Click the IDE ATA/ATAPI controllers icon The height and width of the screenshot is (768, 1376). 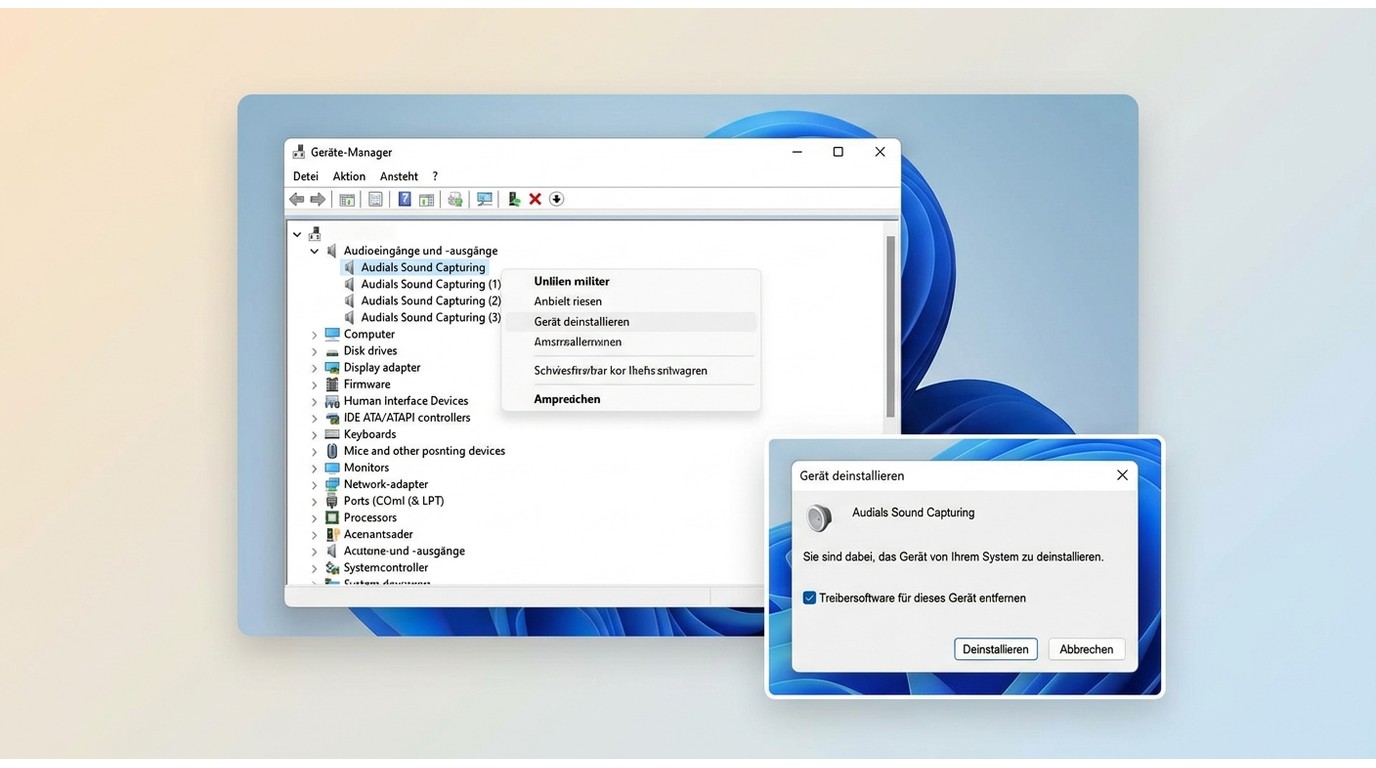[332, 417]
